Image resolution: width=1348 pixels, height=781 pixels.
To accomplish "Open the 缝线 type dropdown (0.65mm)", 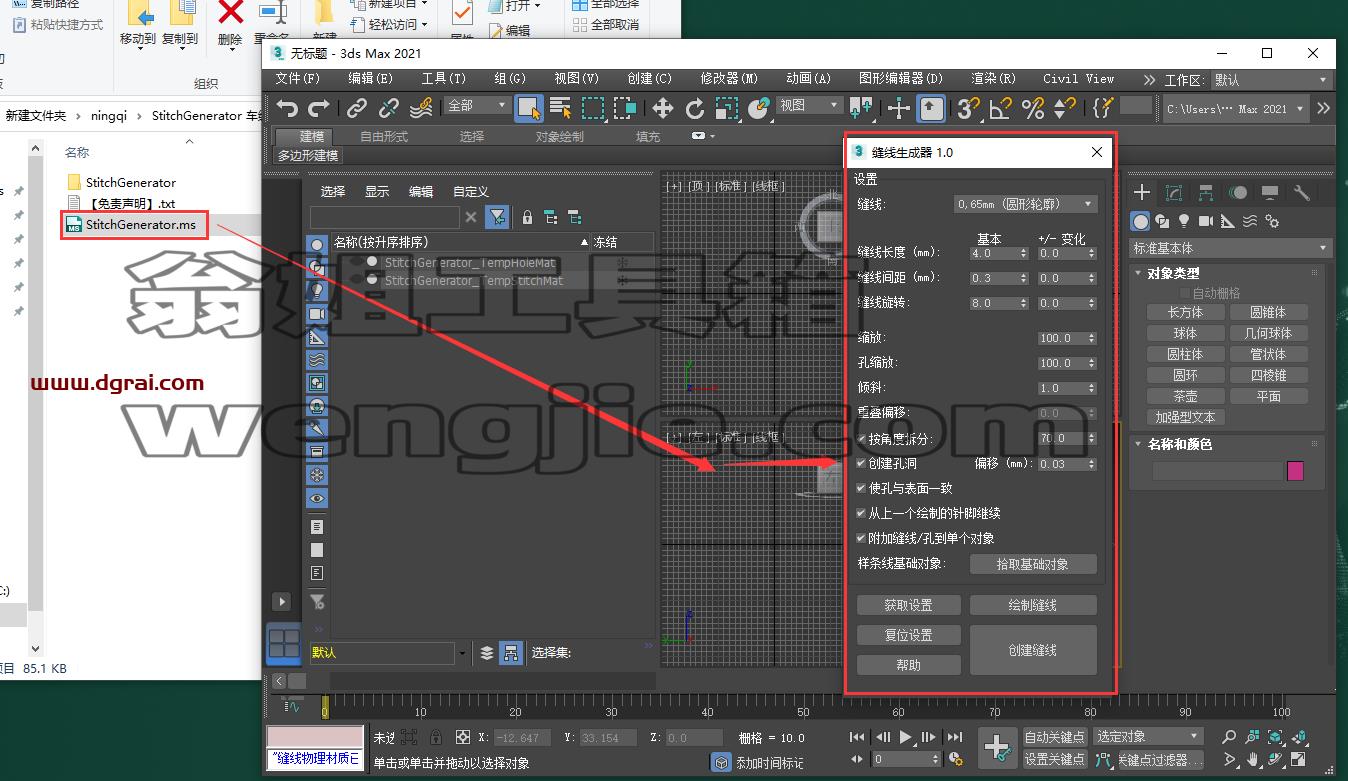I will tap(1024, 204).
